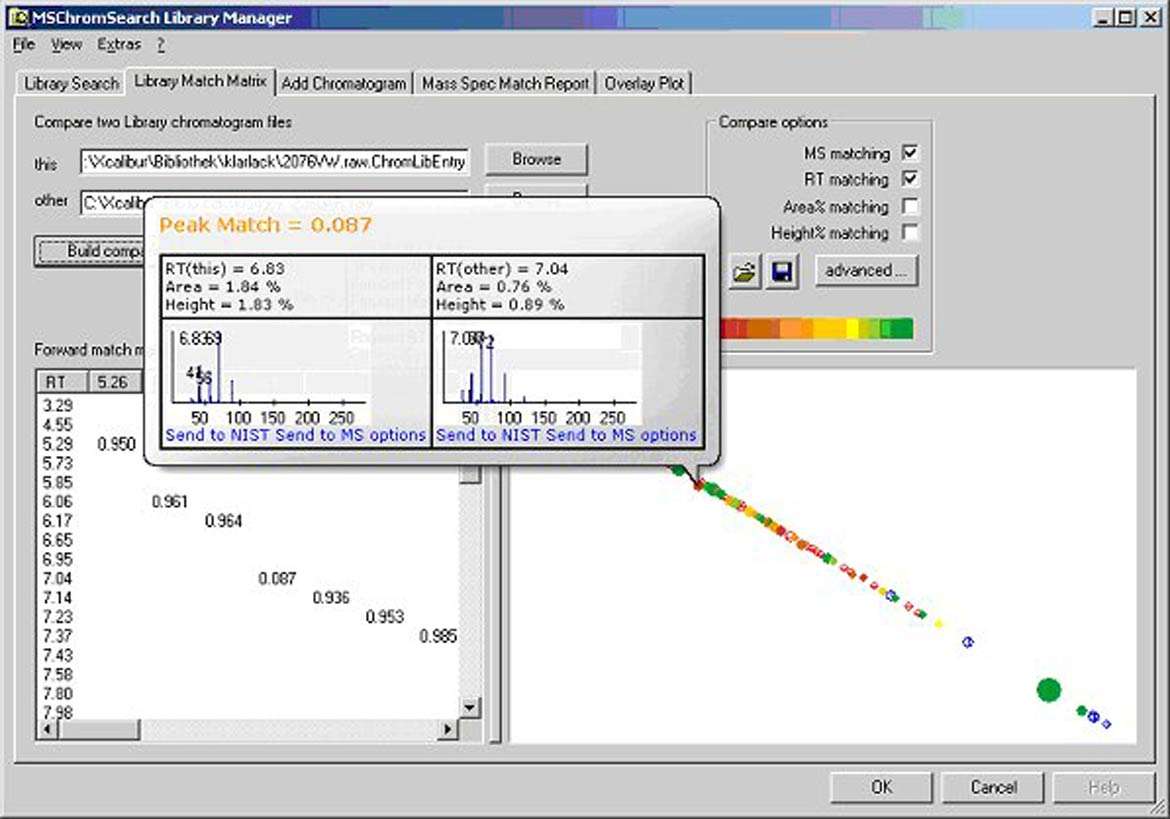This screenshot has width=1170, height=819.
Task: Click the Peak Match = 0.087 heading
Action: coord(266,225)
